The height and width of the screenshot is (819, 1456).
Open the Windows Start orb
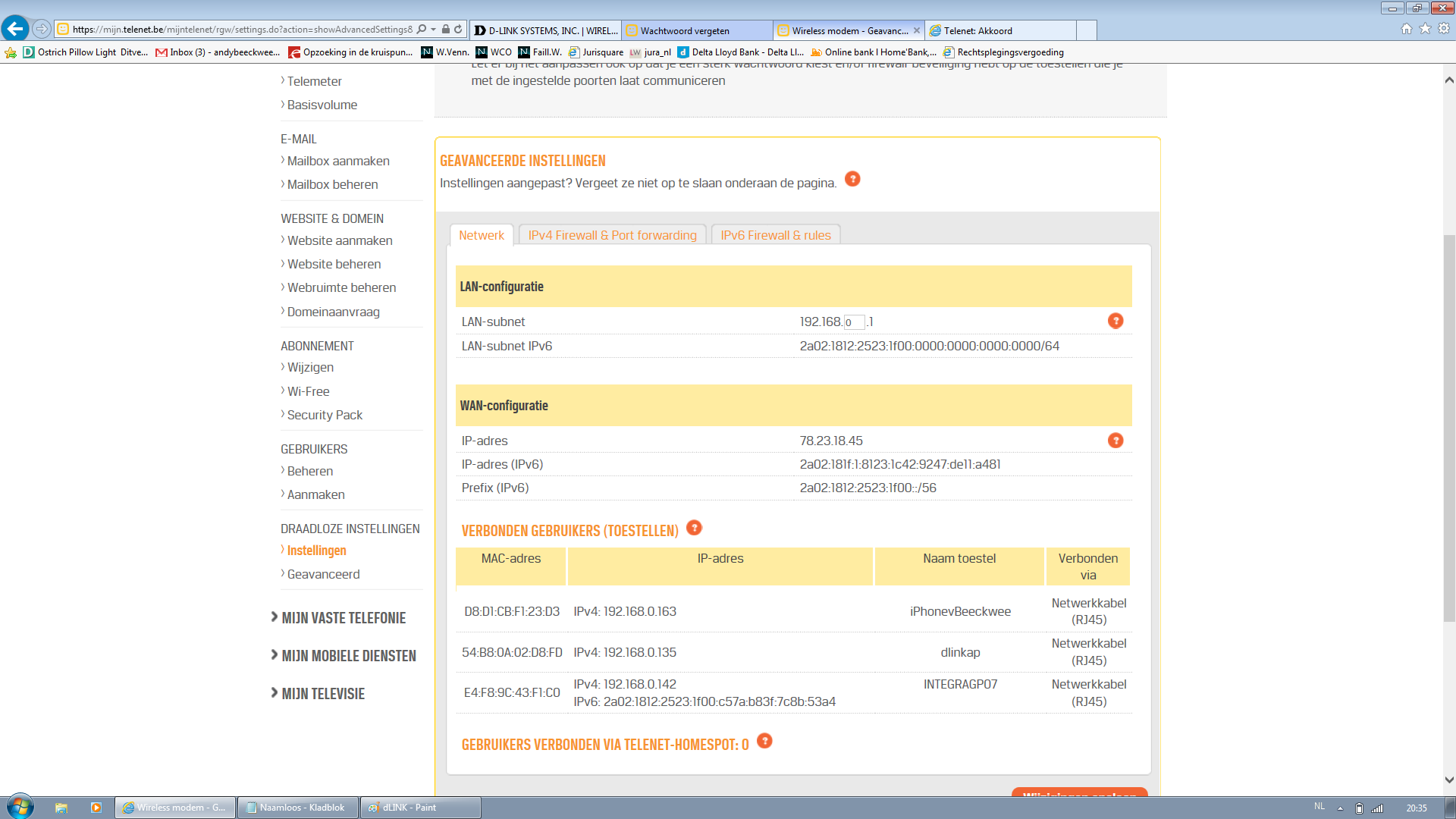point(20,806)
